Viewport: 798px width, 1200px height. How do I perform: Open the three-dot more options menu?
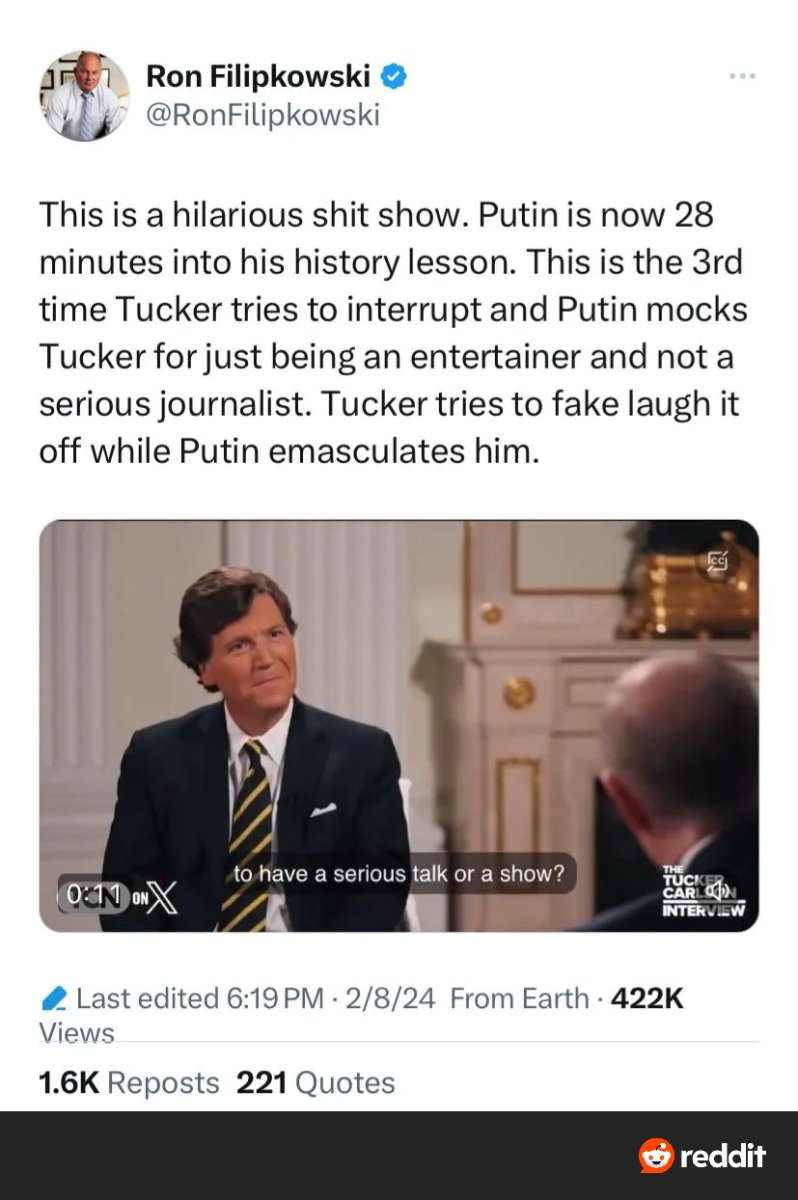click(x=742, y=76)
